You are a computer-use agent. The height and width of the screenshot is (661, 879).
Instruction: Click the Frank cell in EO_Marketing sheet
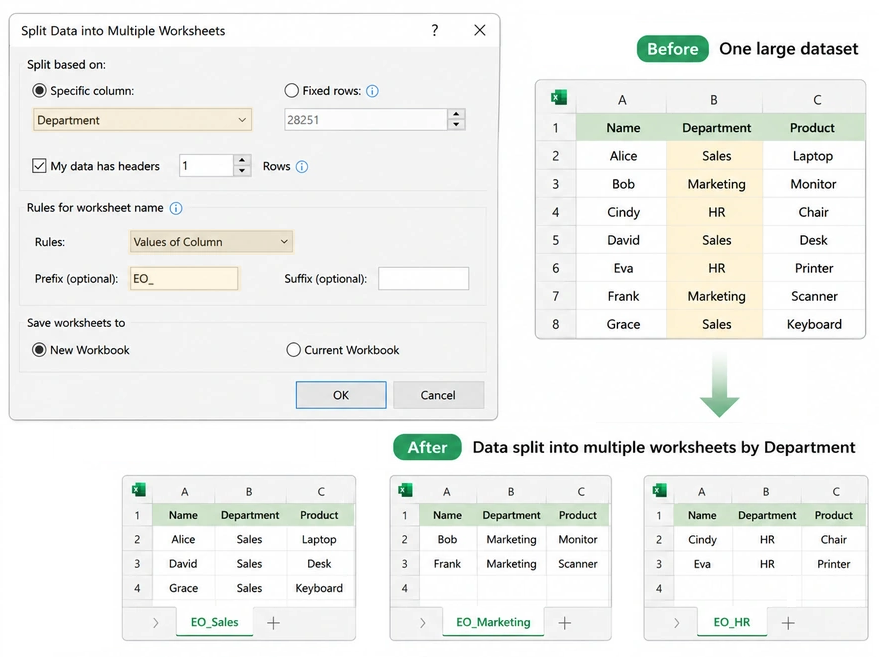[x=447, y=564]
